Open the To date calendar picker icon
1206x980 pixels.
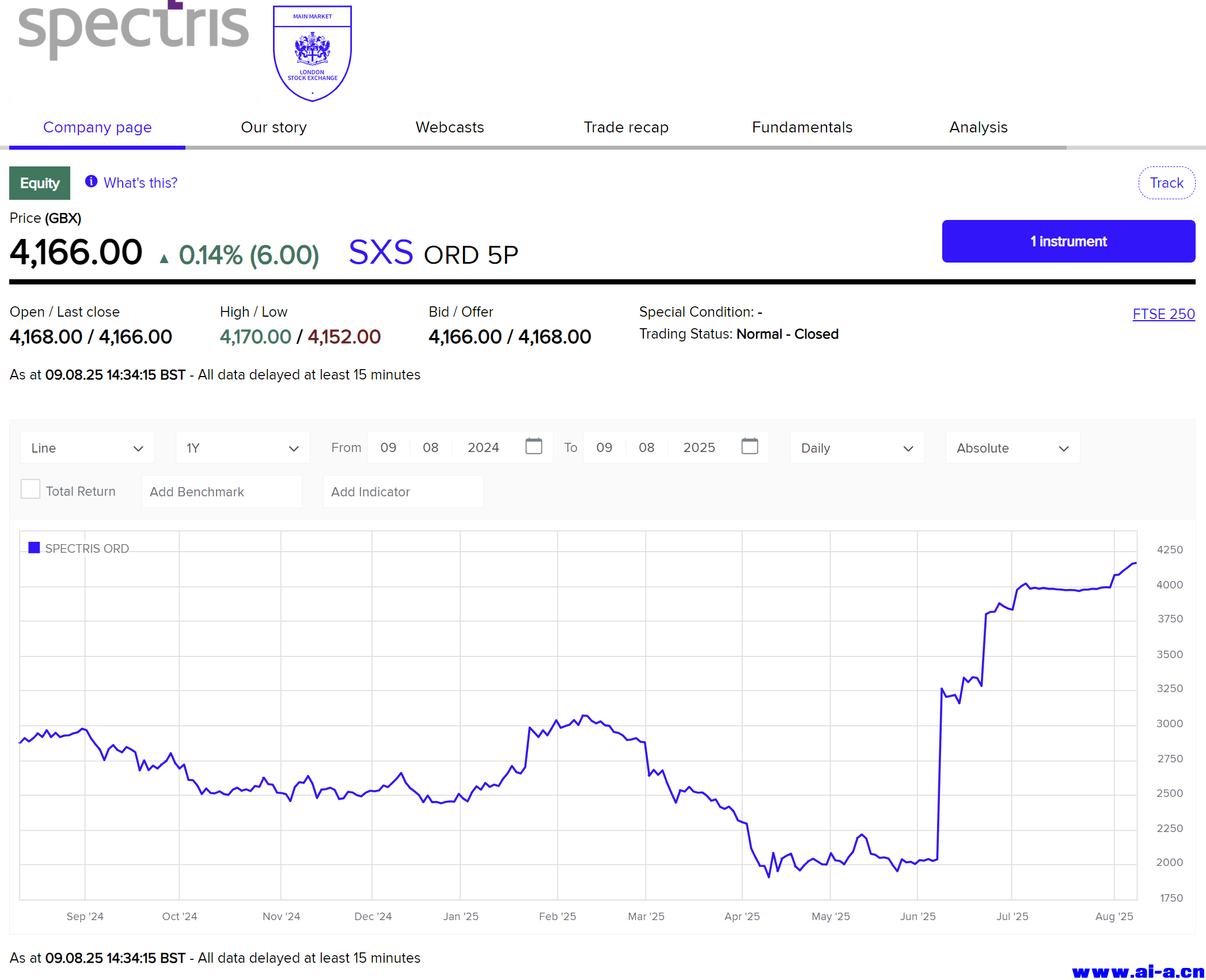coord(750,447)
